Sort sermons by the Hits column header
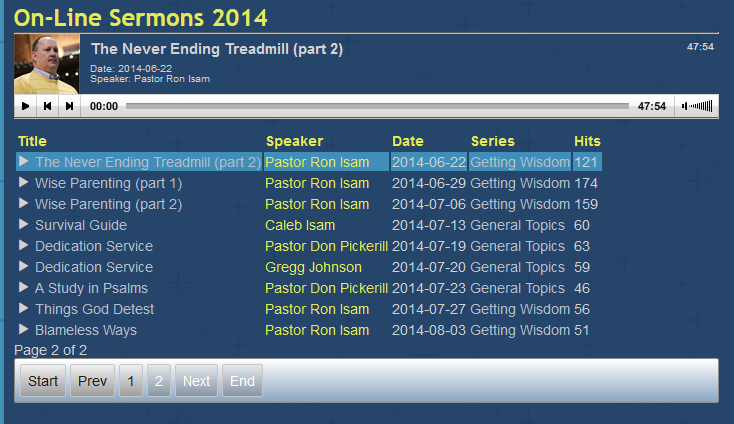 [x=587, y=141]
